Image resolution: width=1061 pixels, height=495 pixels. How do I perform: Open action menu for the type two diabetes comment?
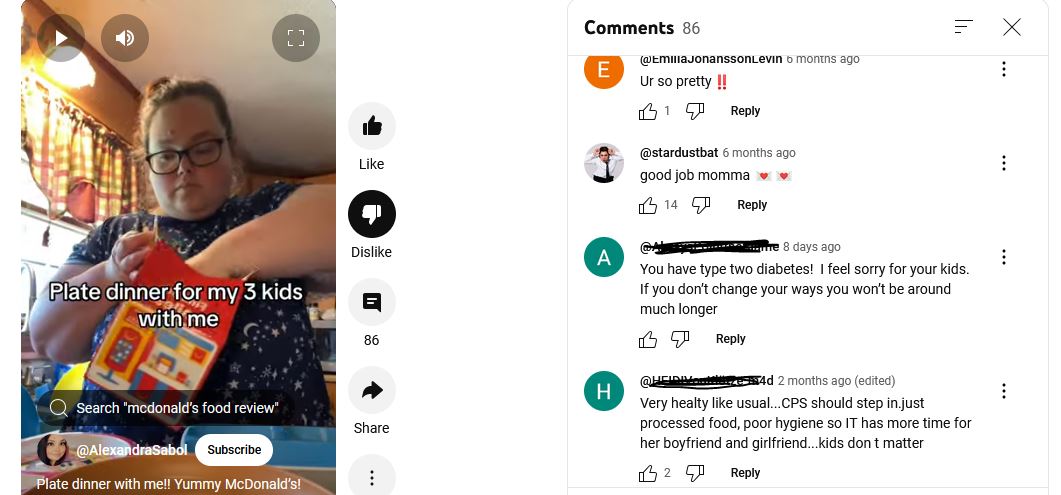coord(1003,257)
